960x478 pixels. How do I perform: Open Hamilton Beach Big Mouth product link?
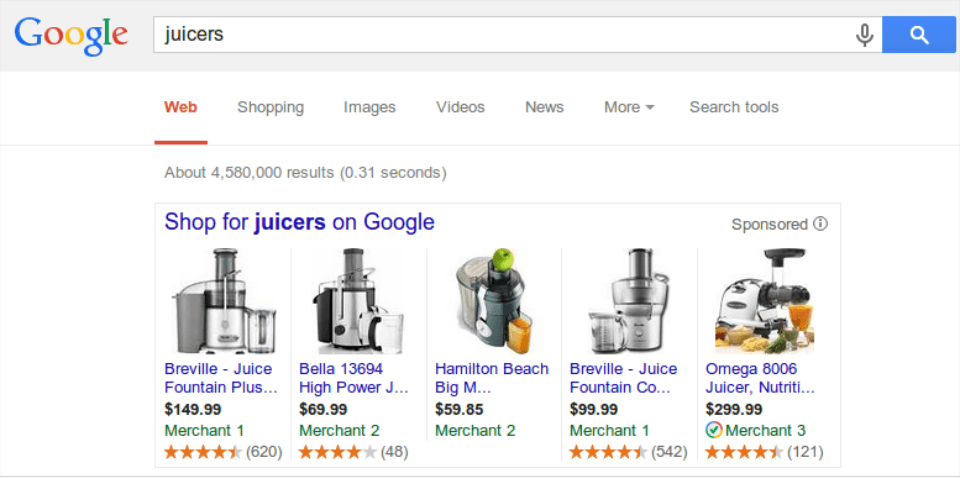click(x=491, y=378)
